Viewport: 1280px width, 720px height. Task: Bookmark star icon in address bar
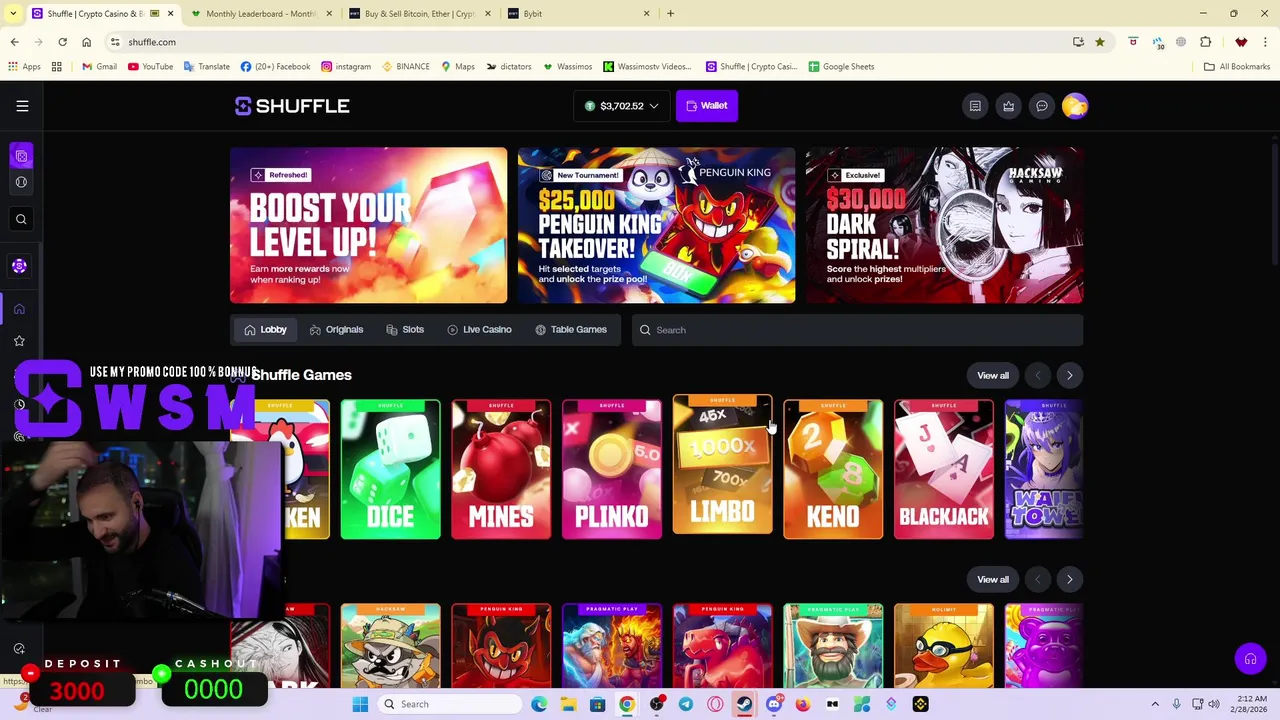(x=1100, y=42)
